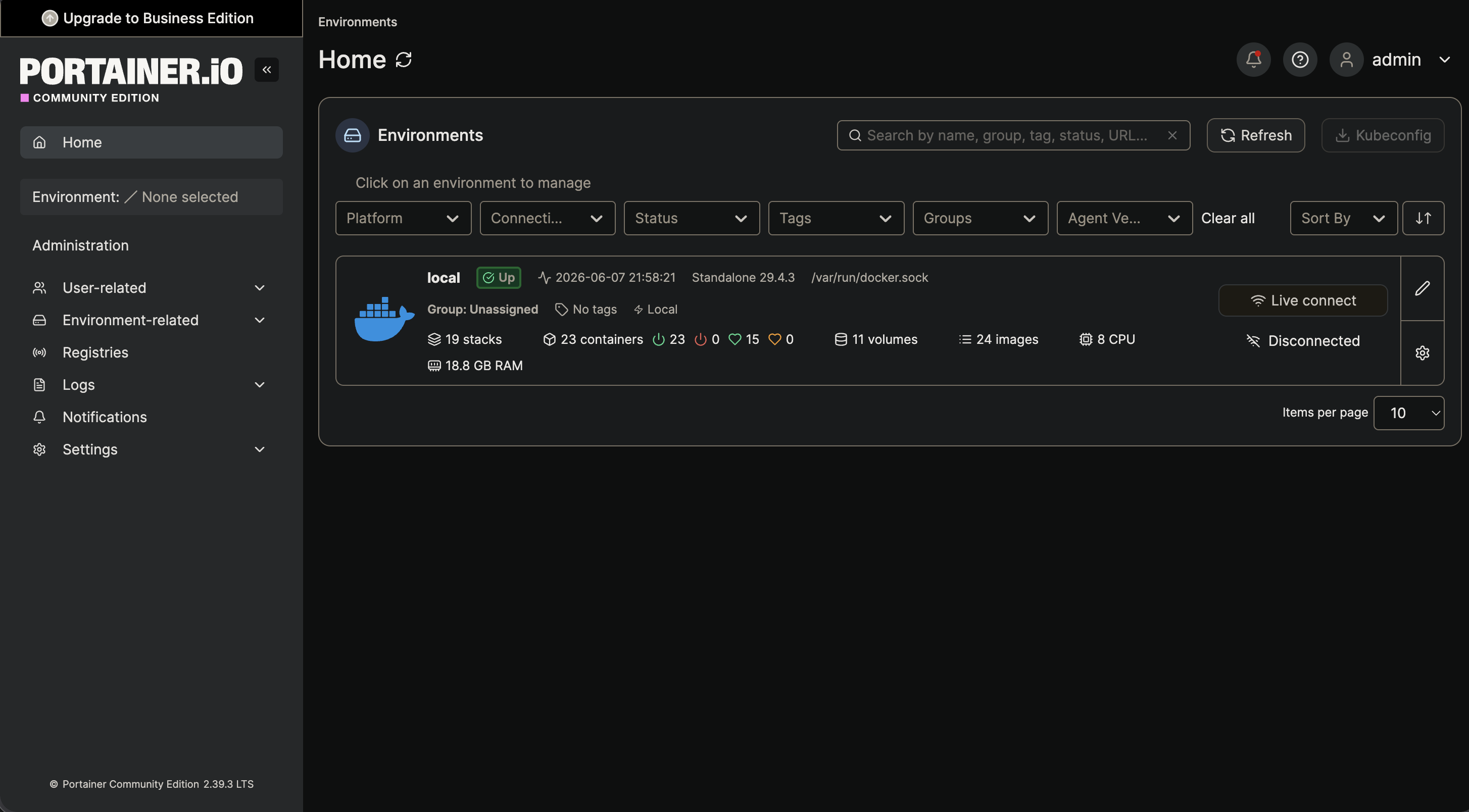Click the Up status badge
The height and width of the screenshot is (812, 1469).
[x=499, y=278]
